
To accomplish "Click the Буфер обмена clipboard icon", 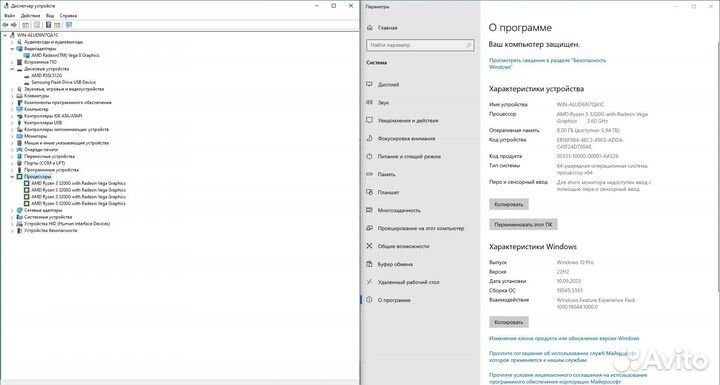I will click(x=369, y=264).
